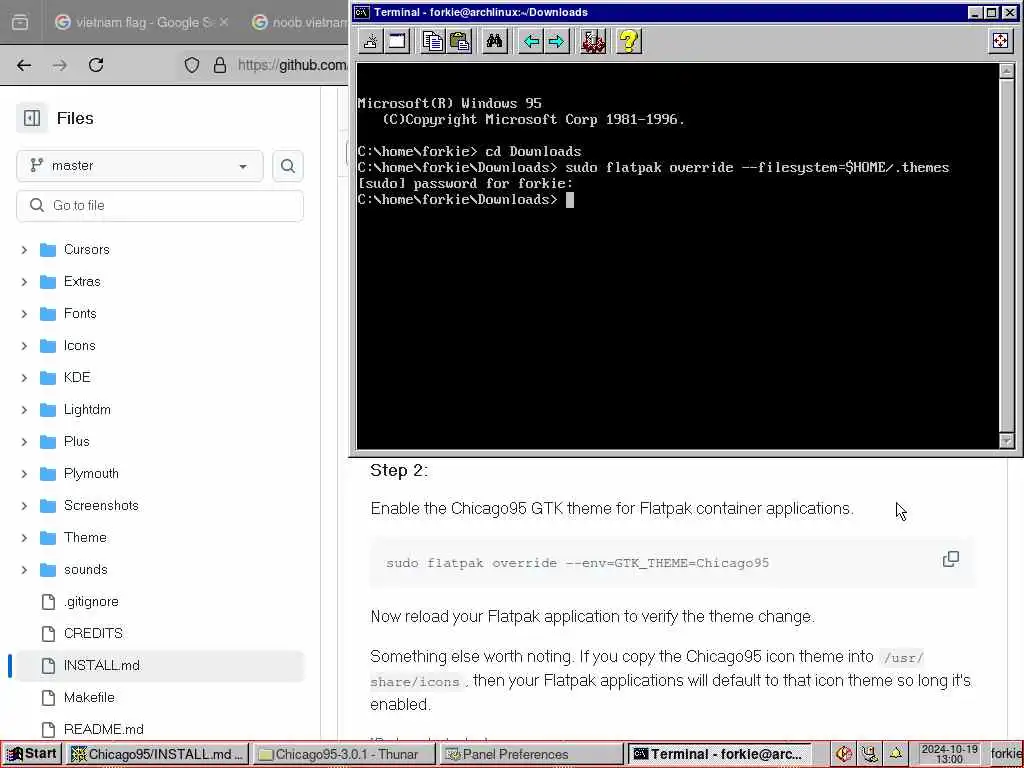Switch to Chicago95-3.0.1 Thunar window
Viewport: 1024px width, 768px height.
(345, 754)
